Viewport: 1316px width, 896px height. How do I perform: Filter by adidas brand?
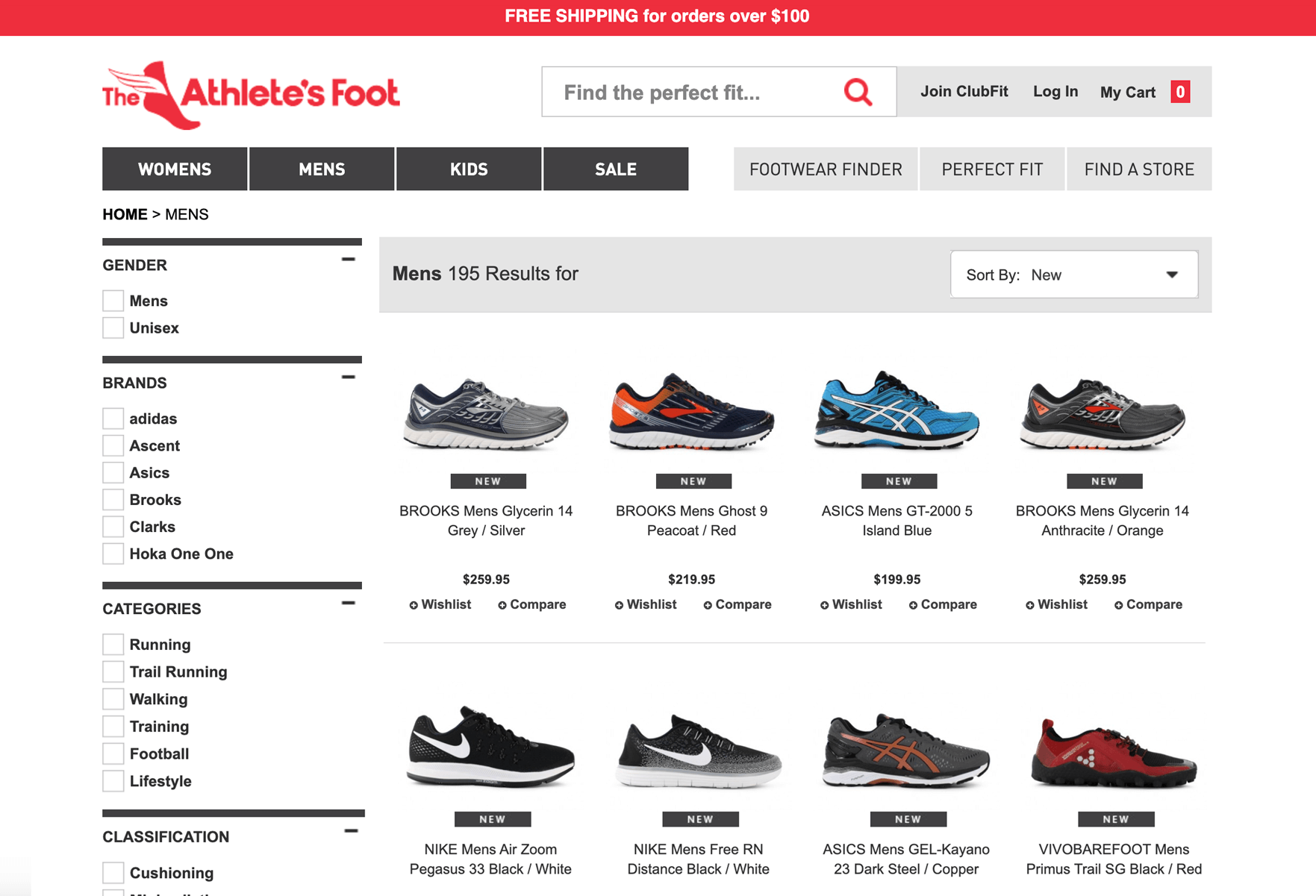[113, 419]
